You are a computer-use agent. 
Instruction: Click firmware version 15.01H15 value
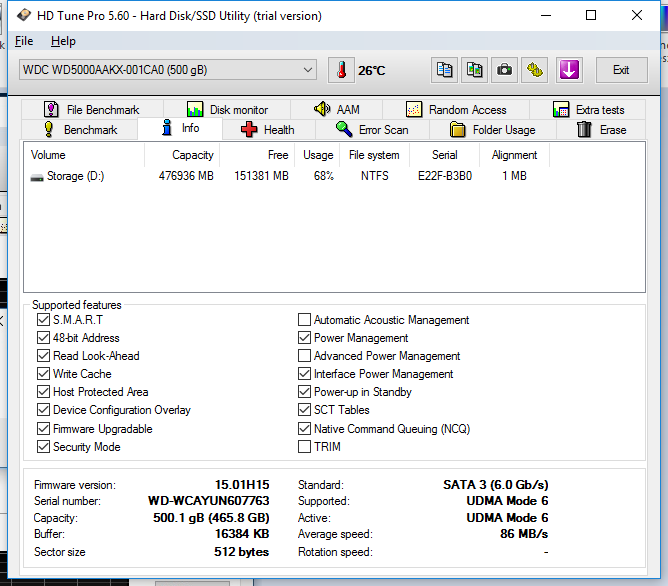tap(242, 485)
